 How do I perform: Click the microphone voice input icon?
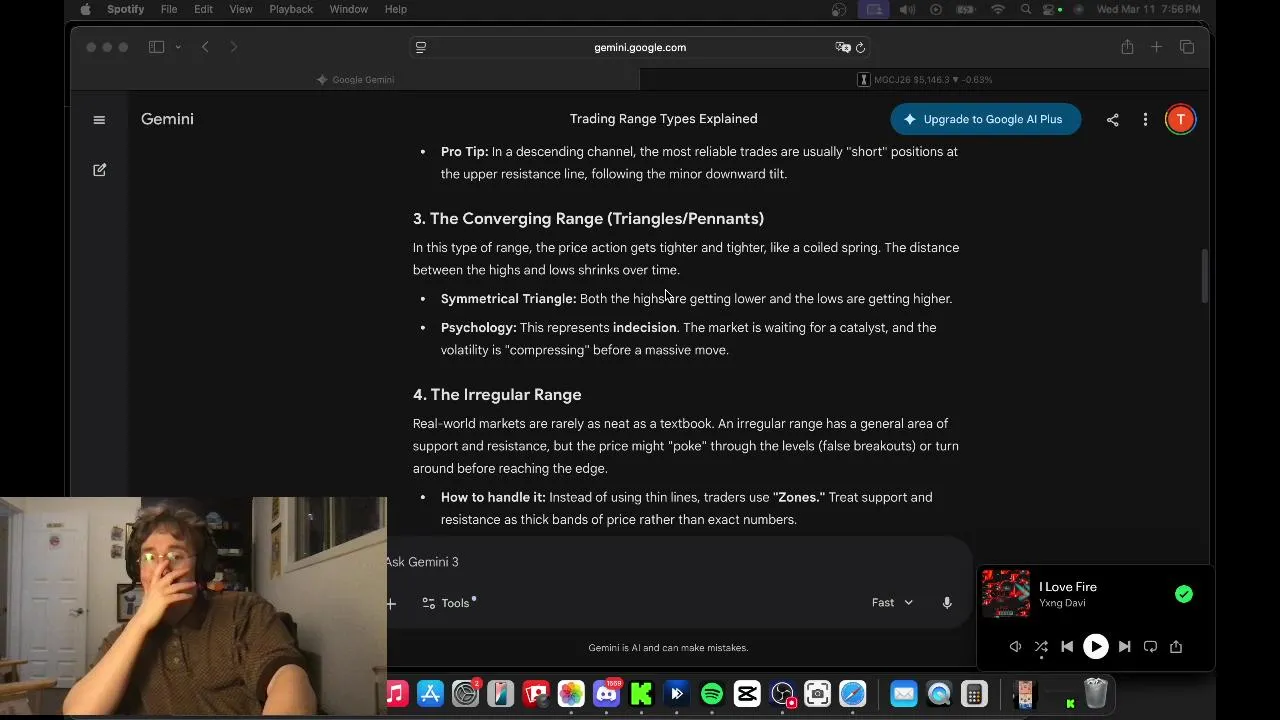coord(946,603)
